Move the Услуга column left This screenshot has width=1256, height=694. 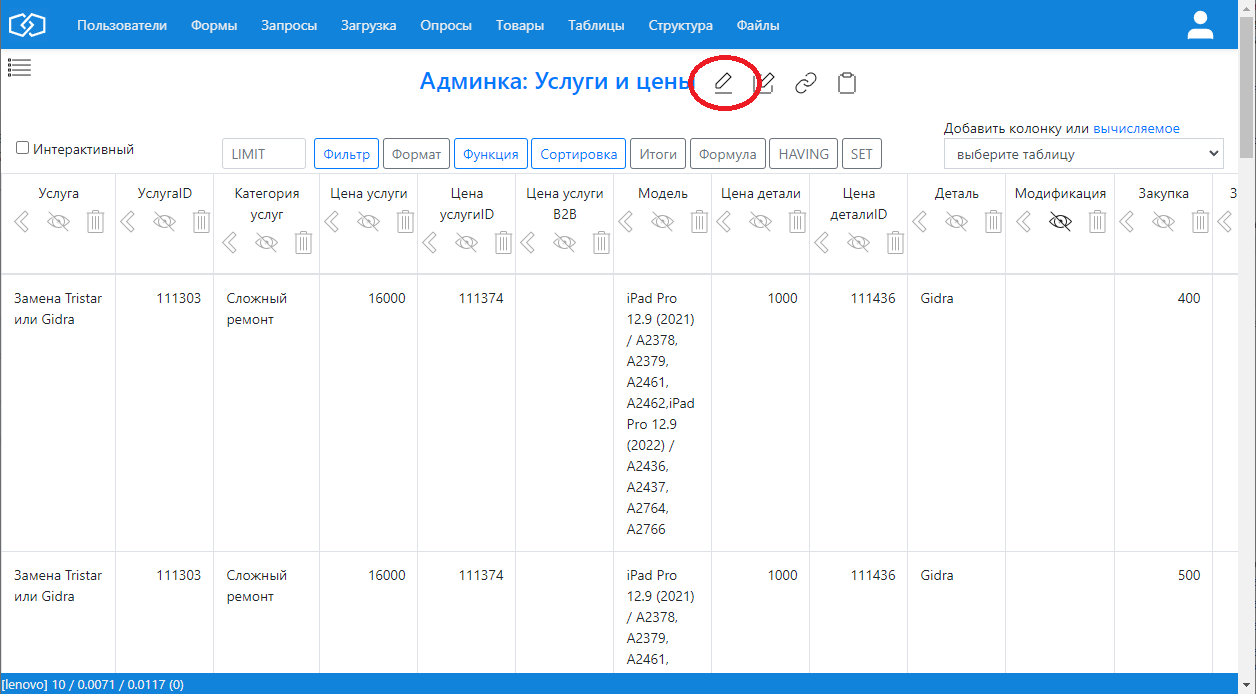tap(22, 222)
